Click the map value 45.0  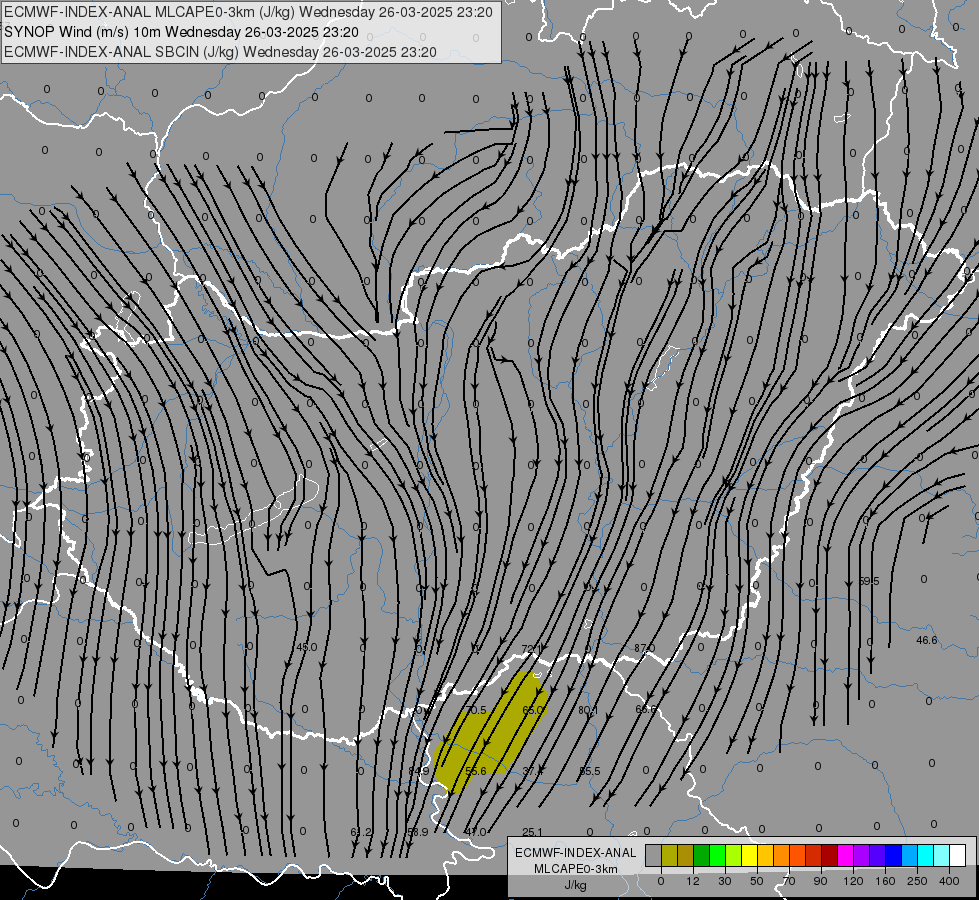[x=307, y=647]
